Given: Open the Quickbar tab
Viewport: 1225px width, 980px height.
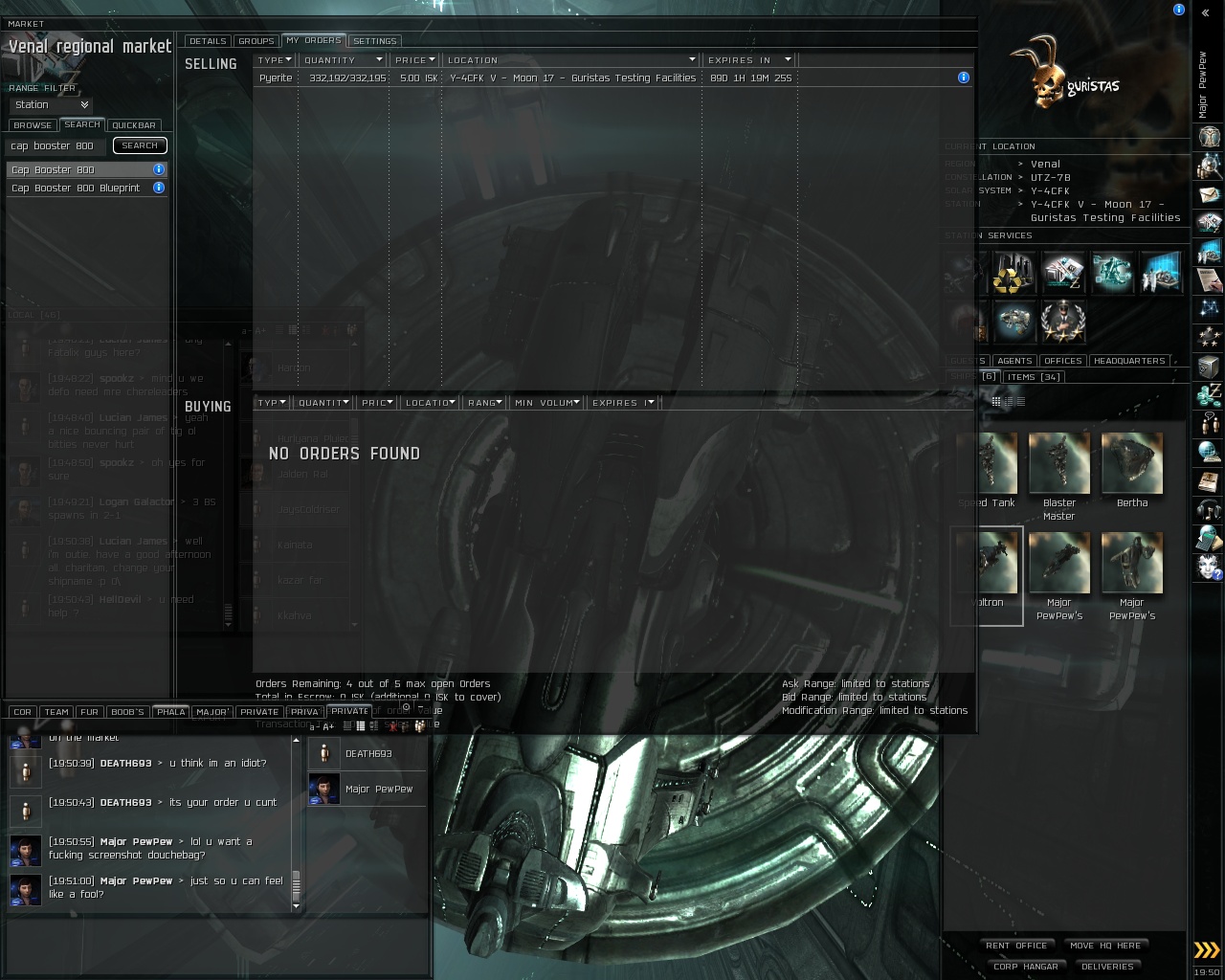Looking at the screenshot, I should click(x=134, y=125).
